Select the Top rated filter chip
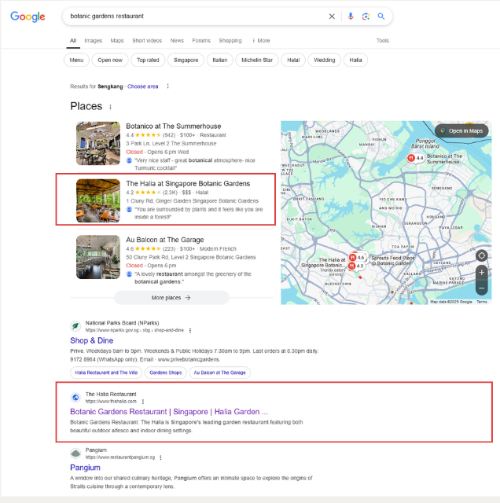500x503 pixels. tap(148, 60)
